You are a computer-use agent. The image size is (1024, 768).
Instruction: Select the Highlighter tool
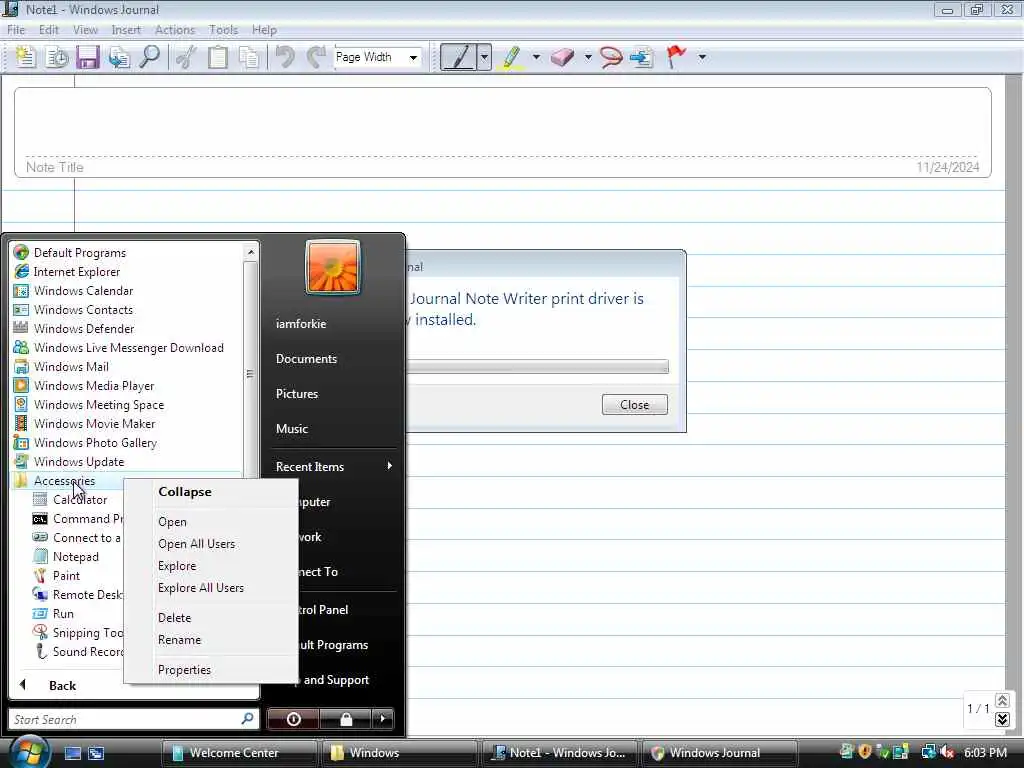511,57
